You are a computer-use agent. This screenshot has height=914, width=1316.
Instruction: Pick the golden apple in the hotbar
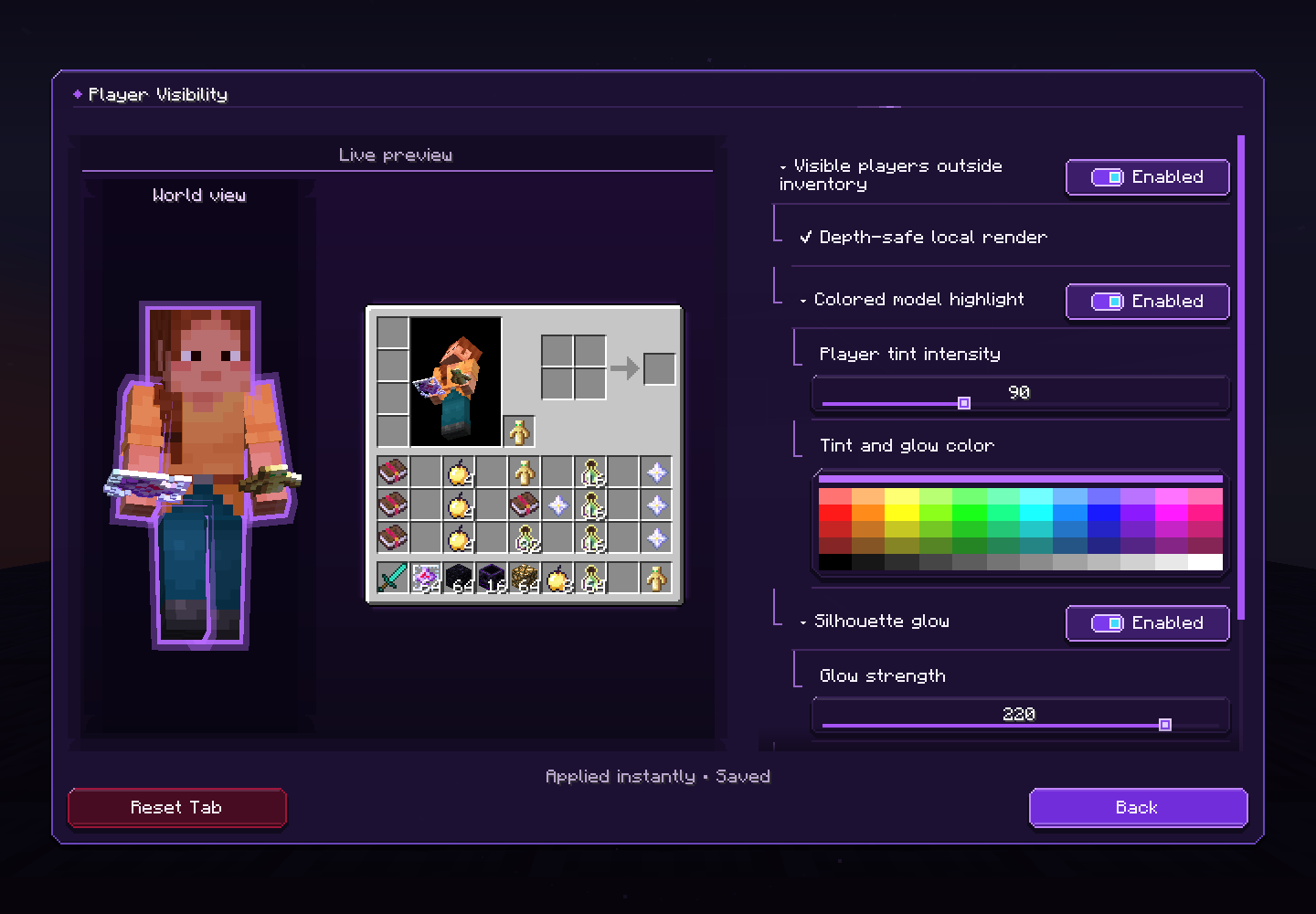click(x=557, y=578)
